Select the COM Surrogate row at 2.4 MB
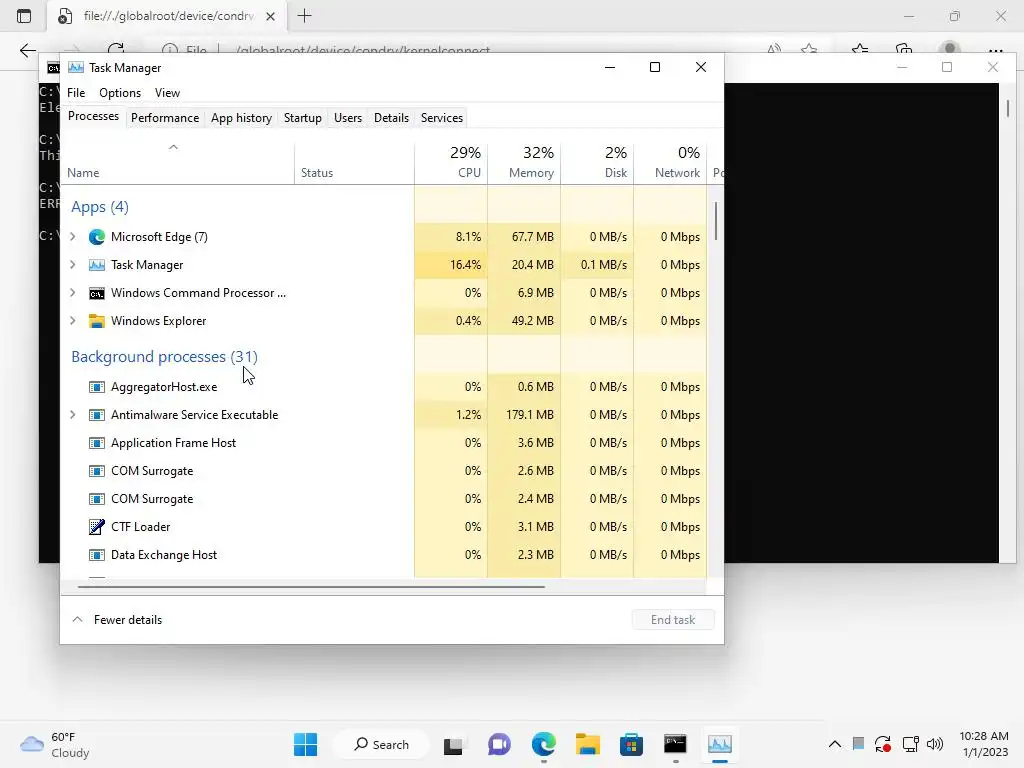Image resolution: width=1024 pixels, height=768 pixels. [x=383, y=499]
